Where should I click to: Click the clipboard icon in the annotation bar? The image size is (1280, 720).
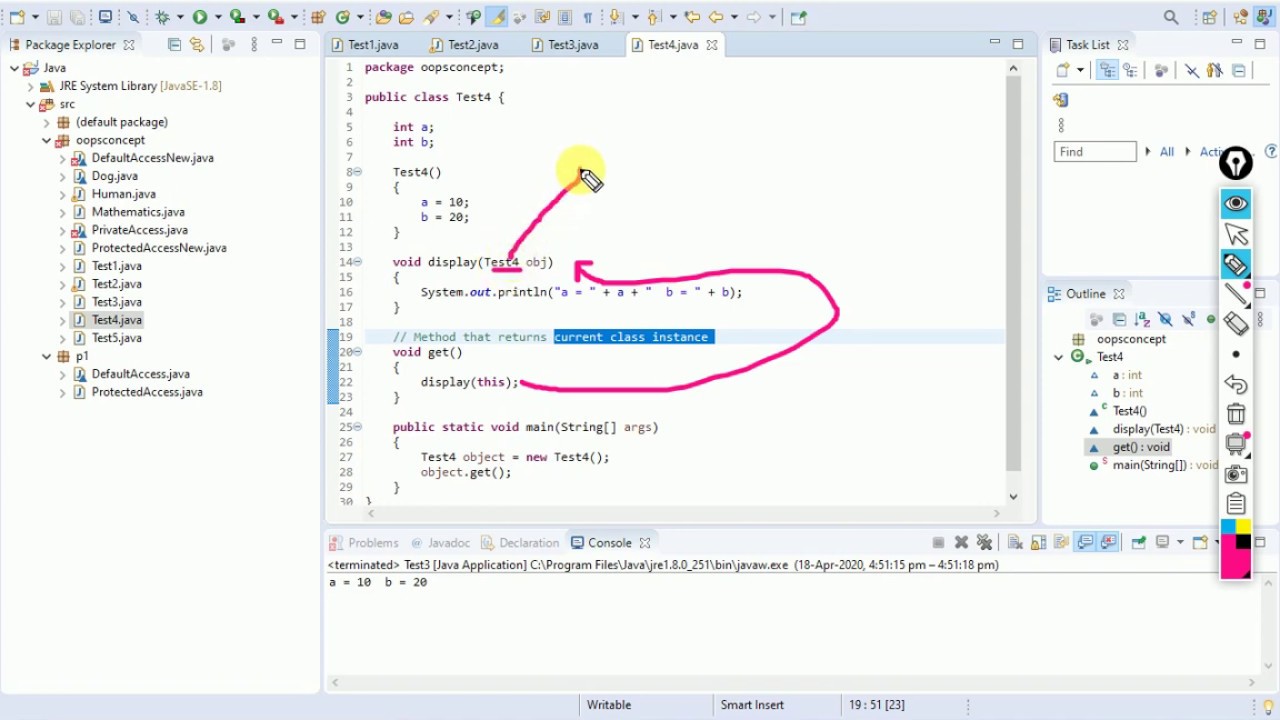pos(1236,503)
